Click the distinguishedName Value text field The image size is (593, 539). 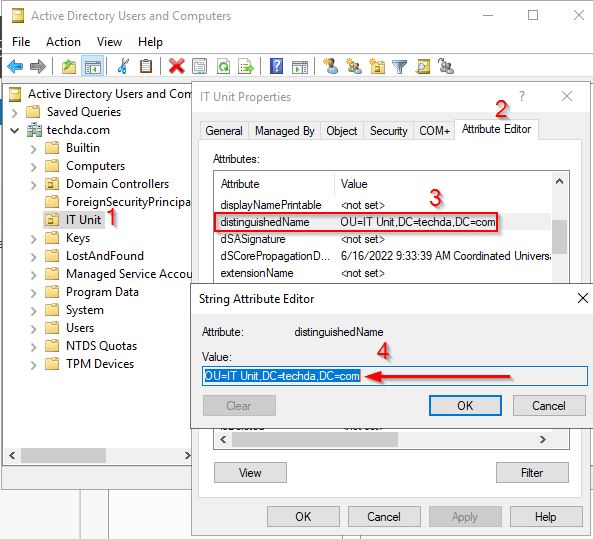pyautogui.click(x=395, y=376)
